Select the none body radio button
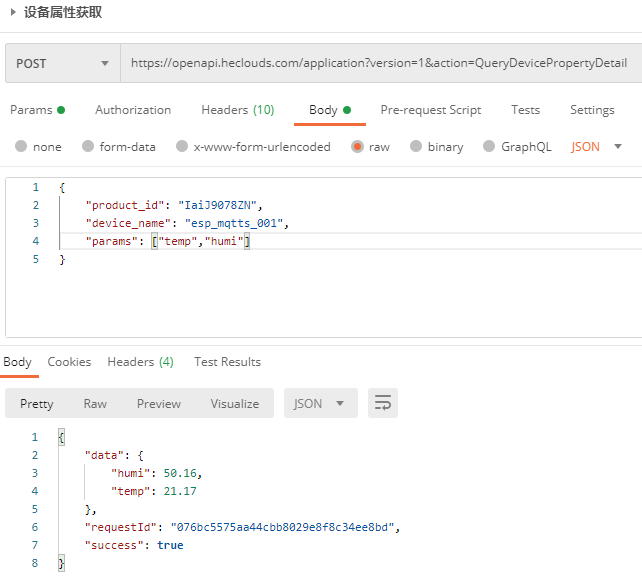 (x=21, y=147)
